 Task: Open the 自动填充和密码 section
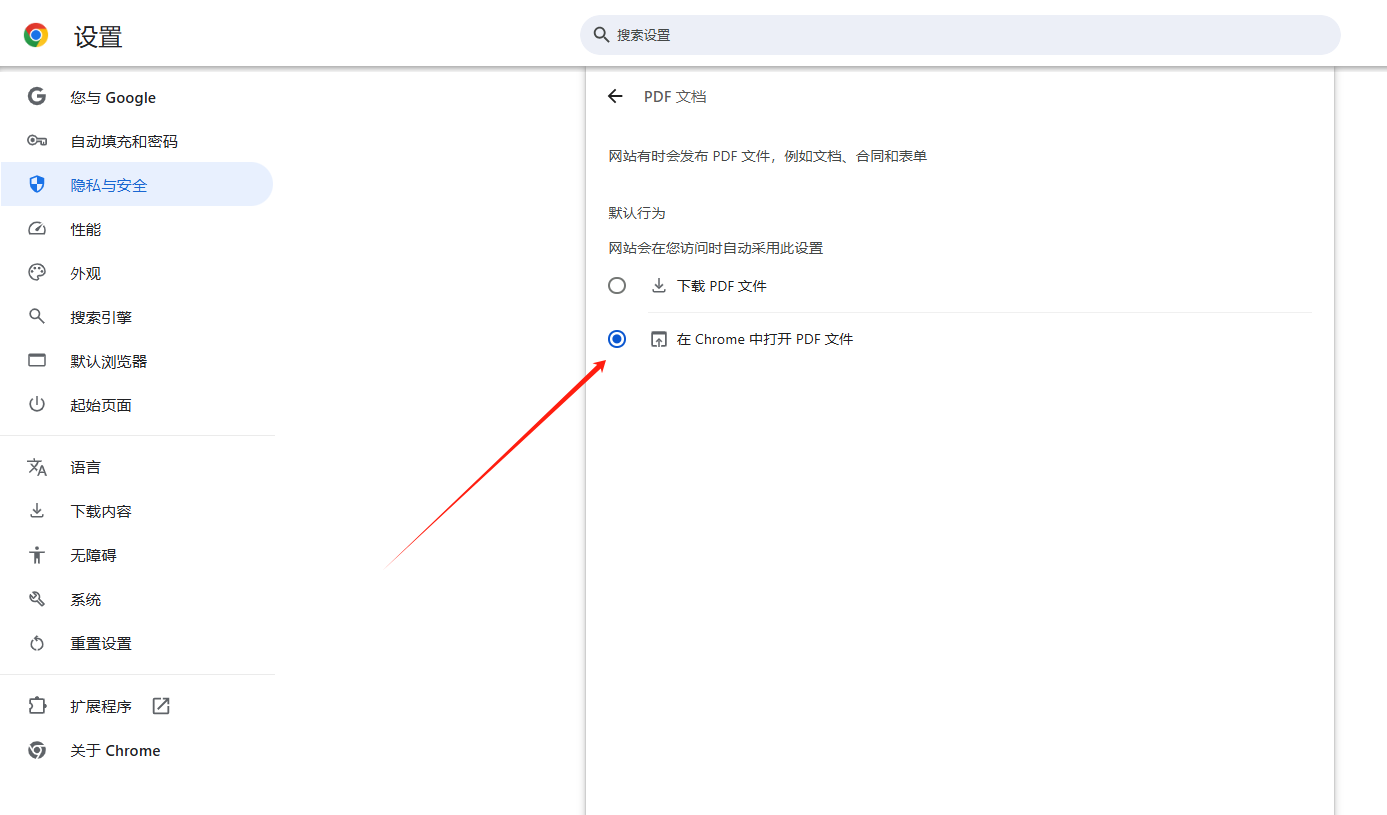point(137,141)
